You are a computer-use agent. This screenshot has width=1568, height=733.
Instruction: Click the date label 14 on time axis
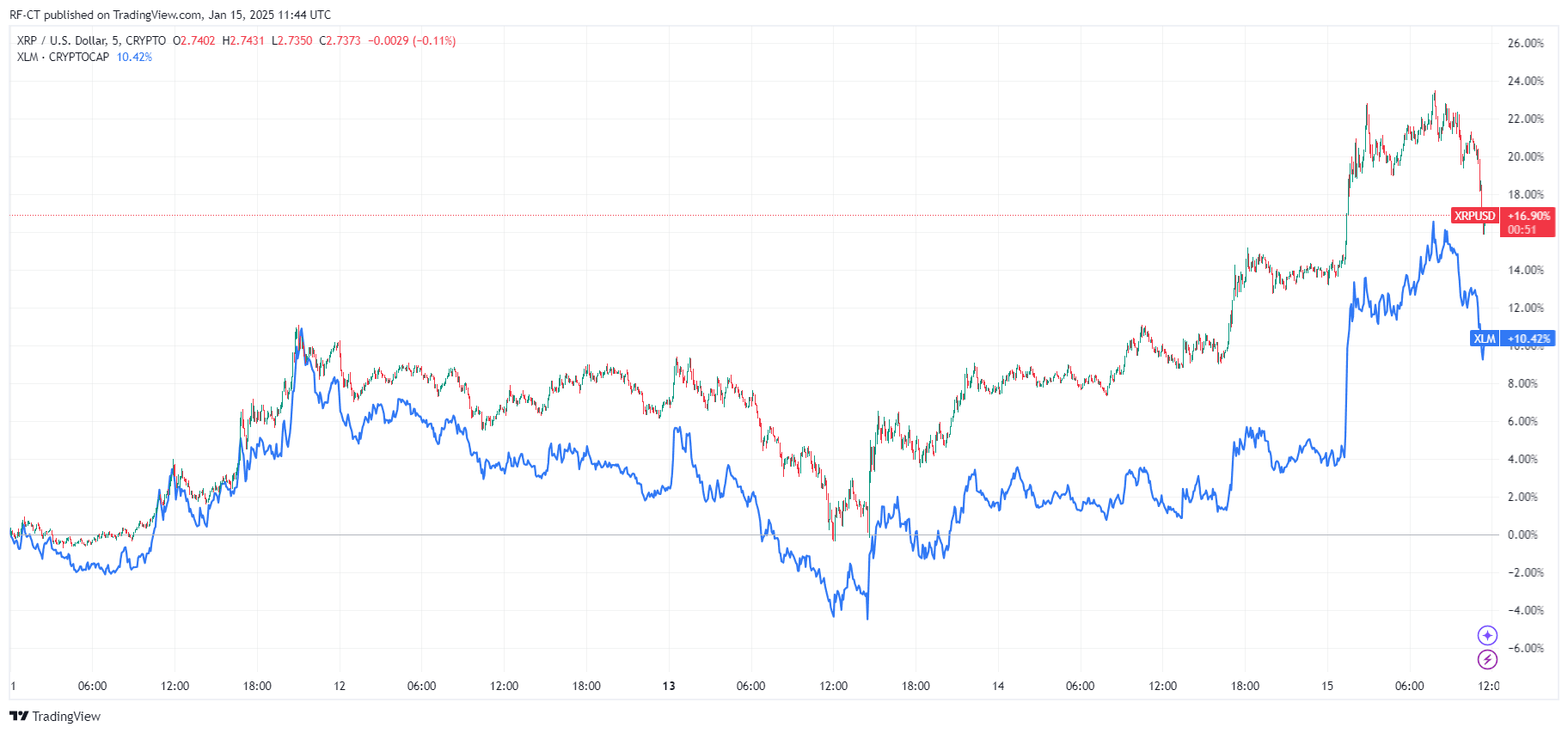pos(998,686)
